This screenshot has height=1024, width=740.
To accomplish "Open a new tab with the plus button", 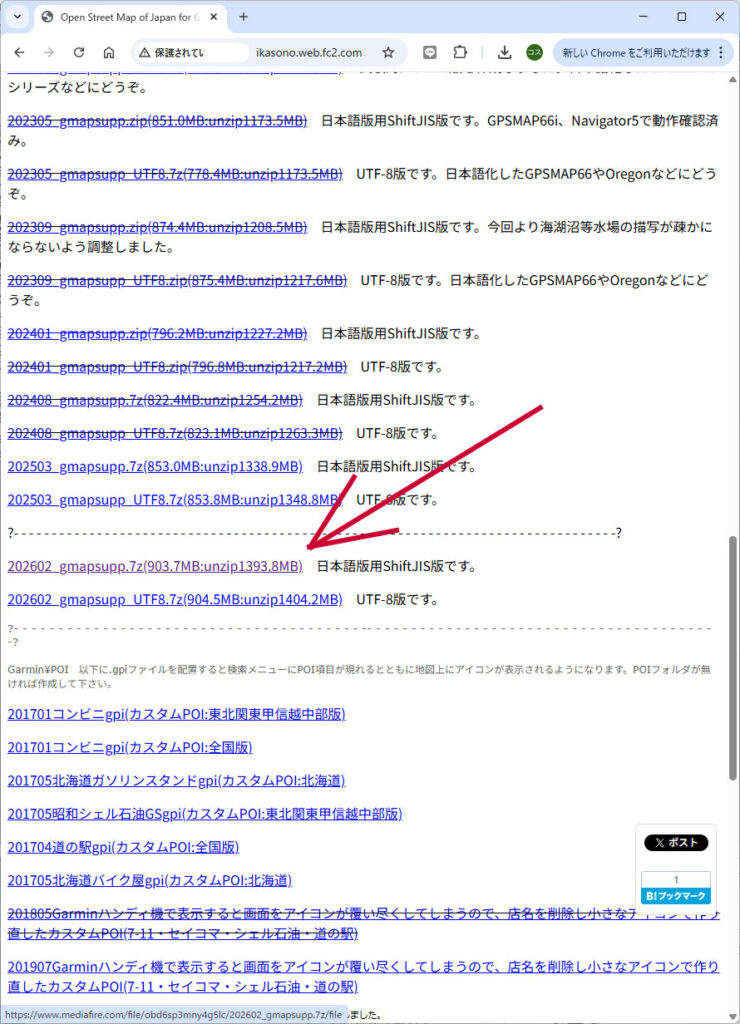I will [244, 17].
